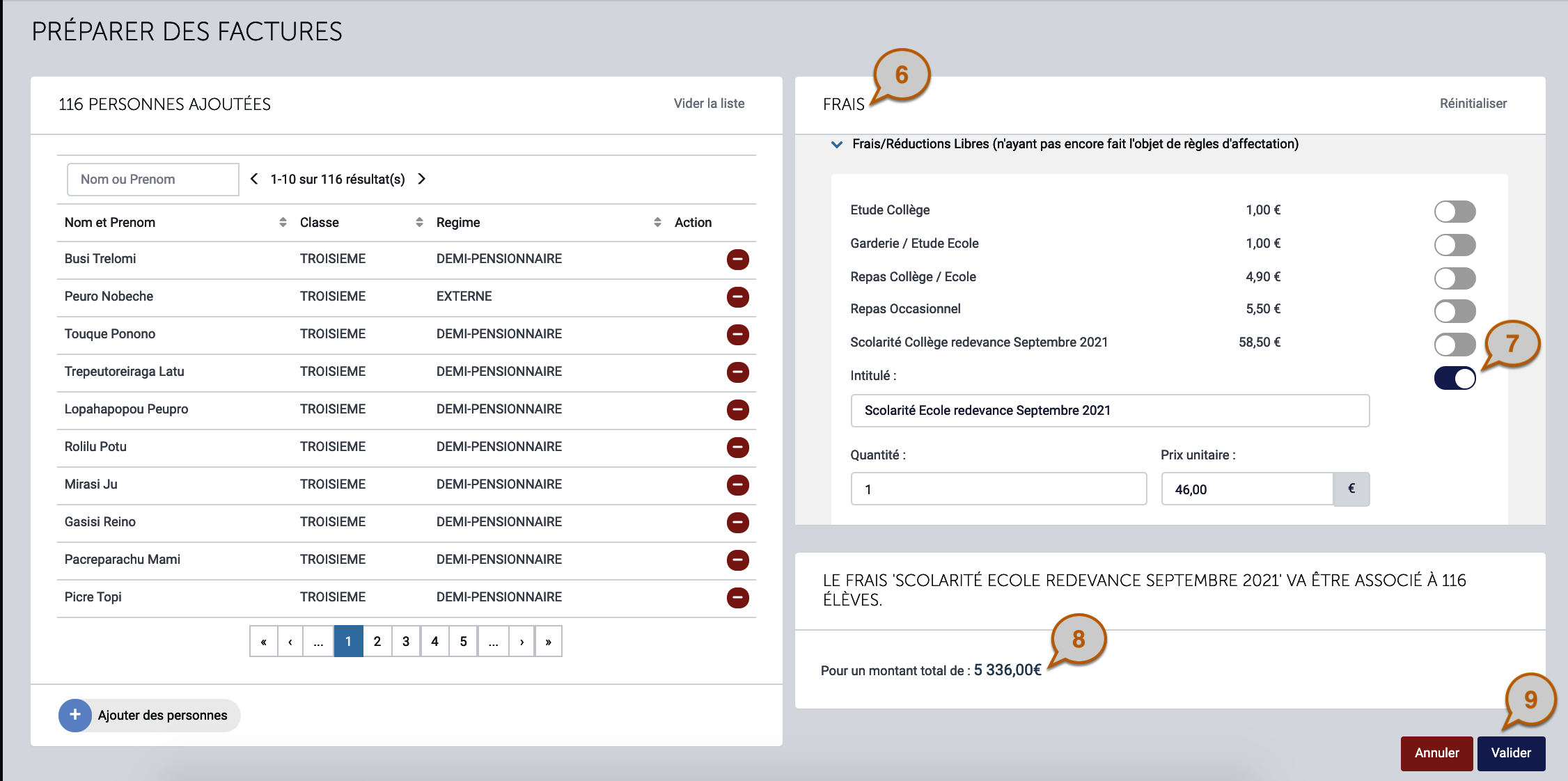Enable the Repas Collège / Ecole toggle
1568x781 pixels.
click(1455, 278)
